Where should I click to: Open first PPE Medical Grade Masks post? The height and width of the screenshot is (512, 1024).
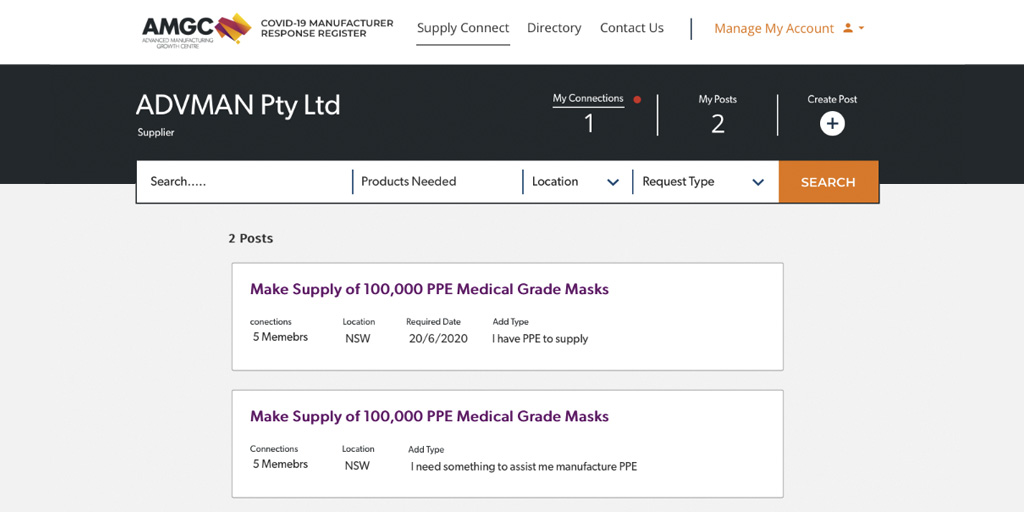429,289
